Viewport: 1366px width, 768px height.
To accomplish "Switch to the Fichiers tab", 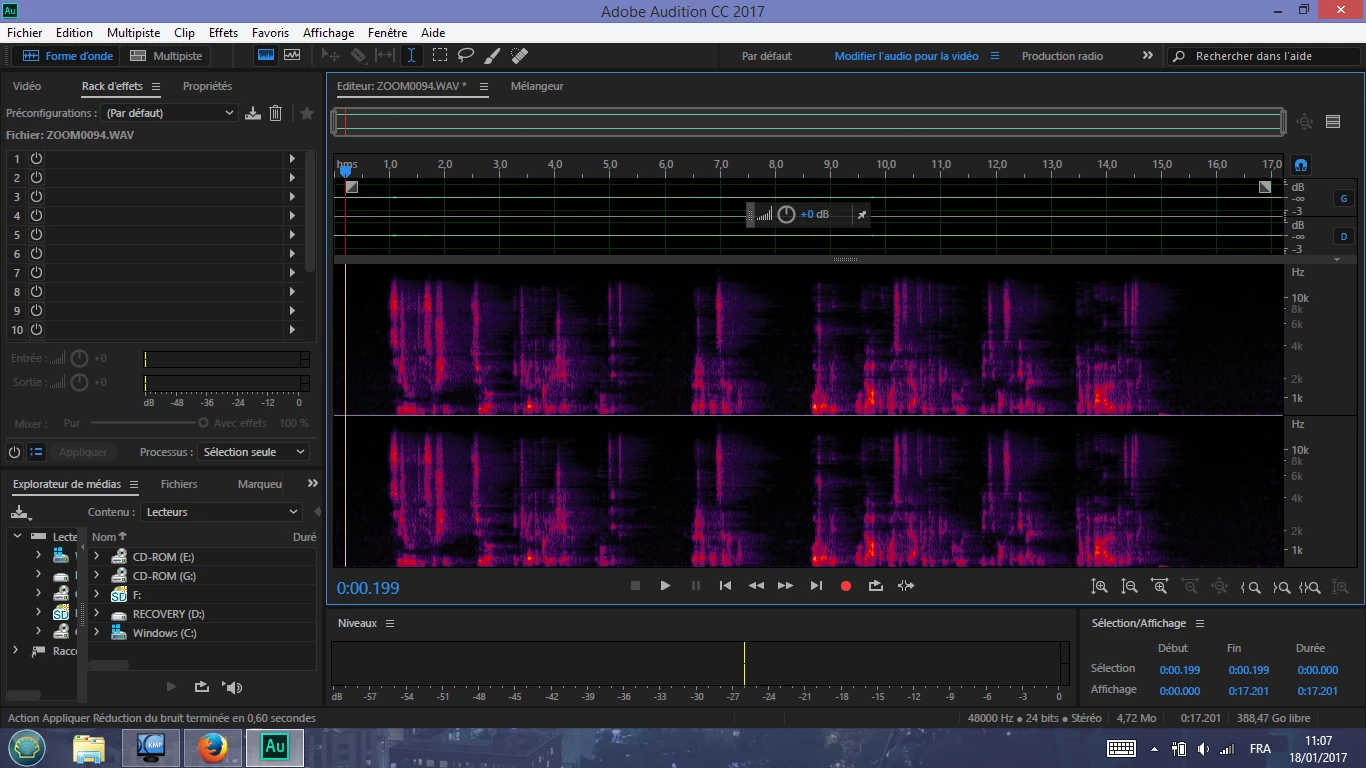I will 179,484.
